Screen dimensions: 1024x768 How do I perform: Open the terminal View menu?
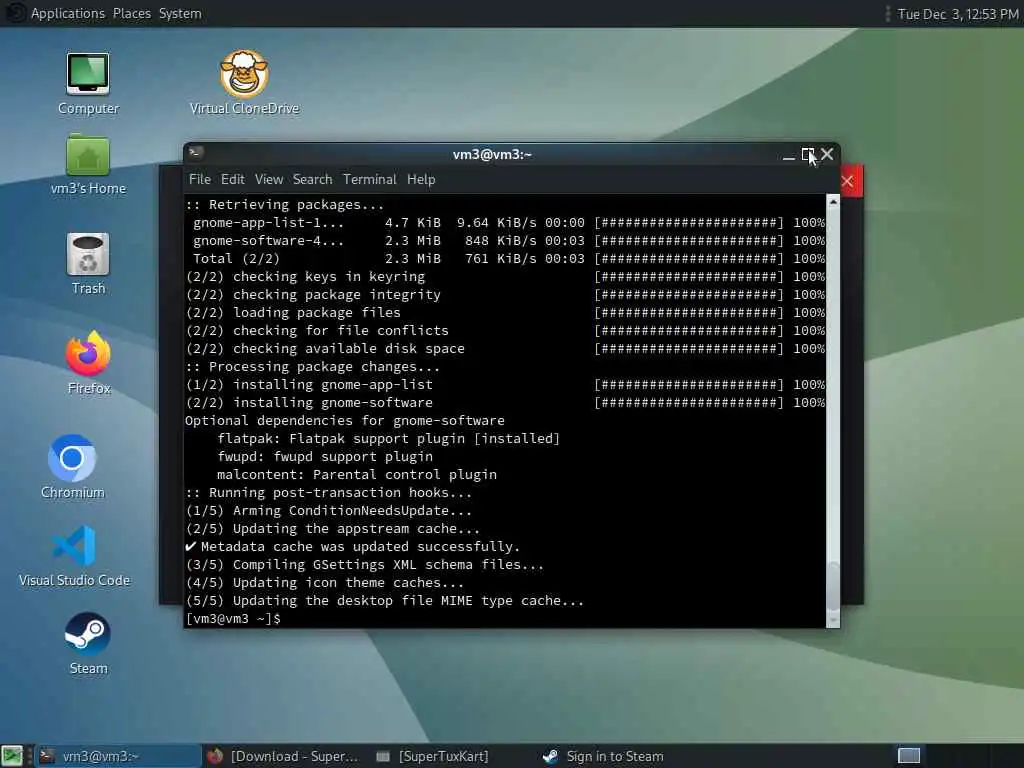(269, 179)
